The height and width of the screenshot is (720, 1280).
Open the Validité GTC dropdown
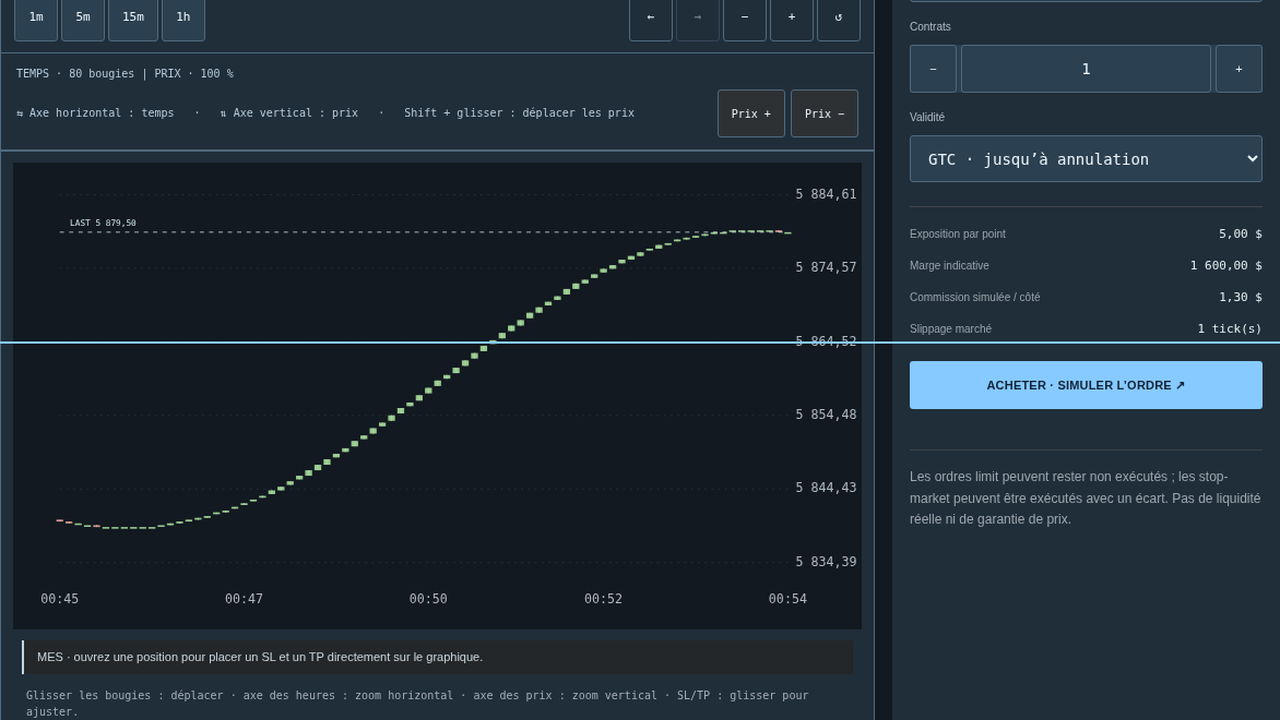pos(1086,159)
